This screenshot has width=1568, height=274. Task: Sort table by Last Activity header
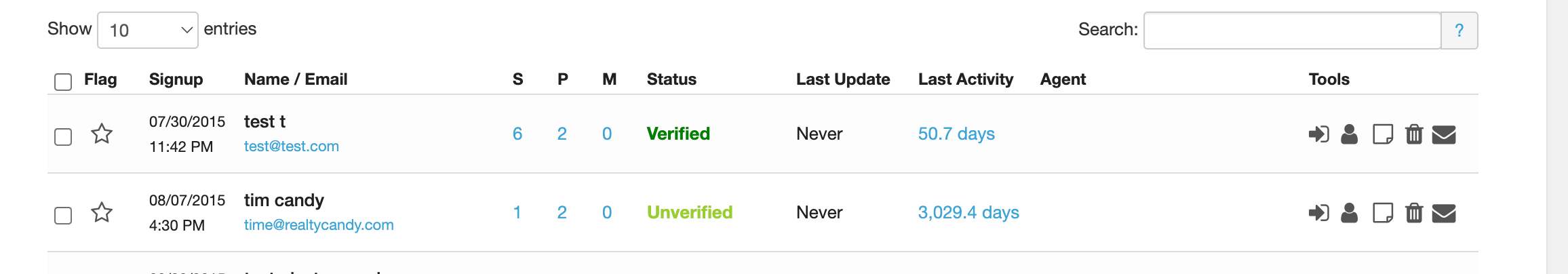coord(965,79)
